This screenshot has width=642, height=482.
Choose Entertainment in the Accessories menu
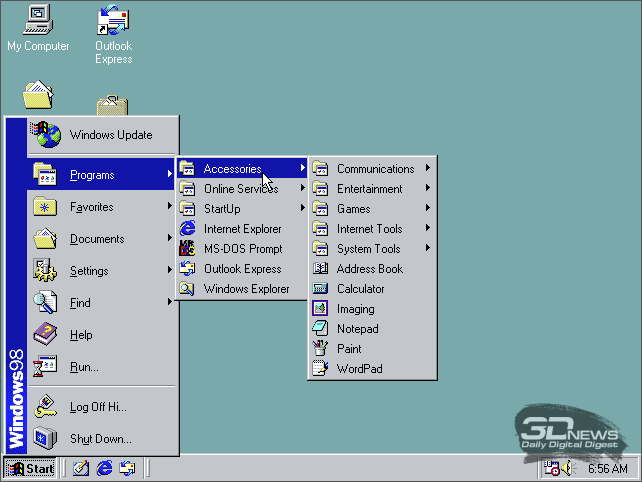pos(372,188)
